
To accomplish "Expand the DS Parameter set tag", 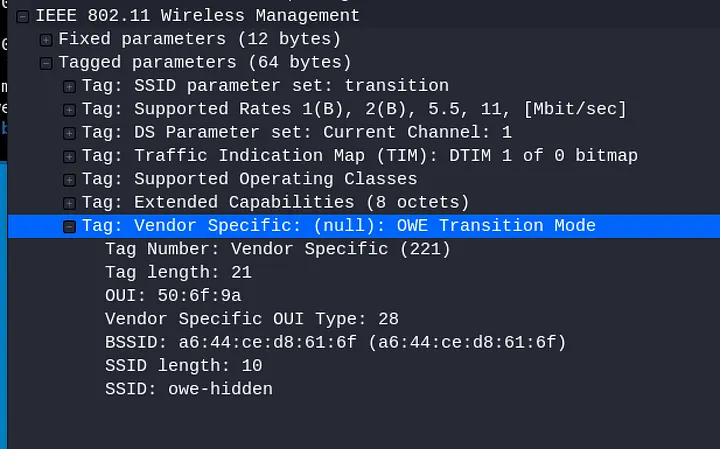I will 69,133.
